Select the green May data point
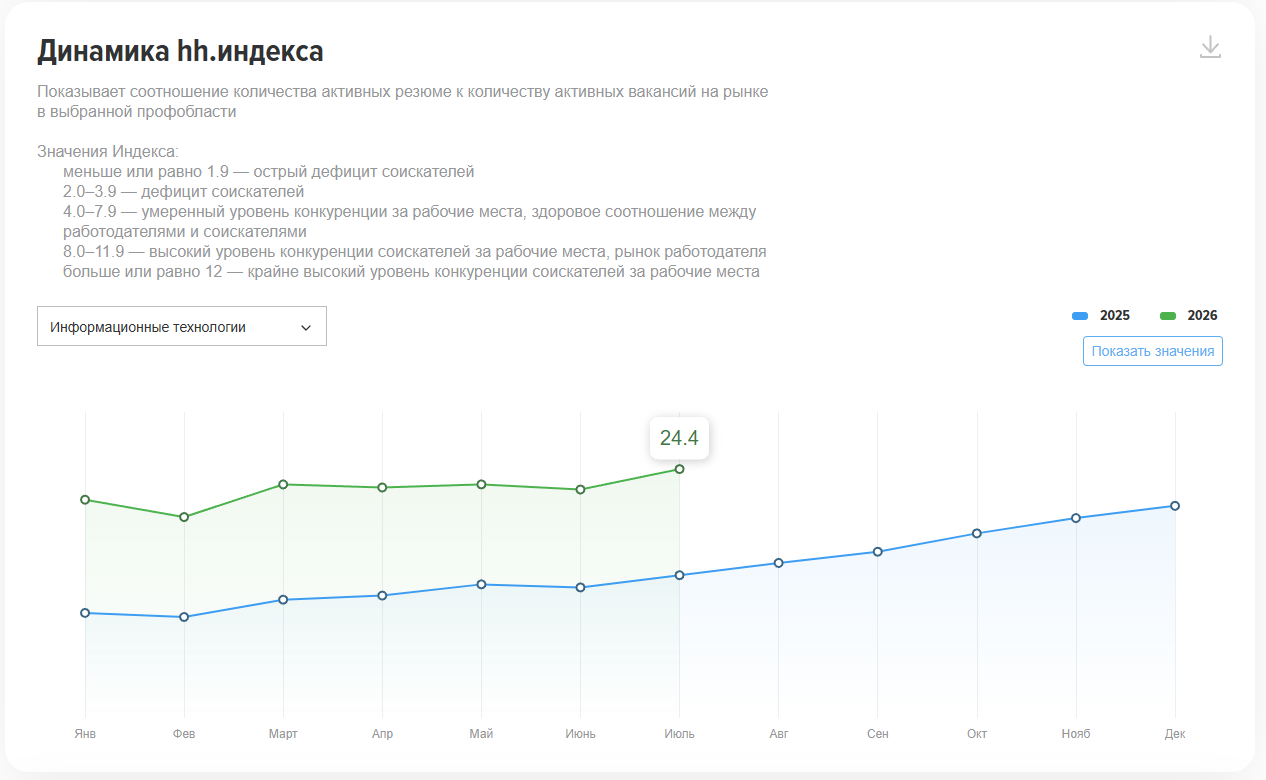 tap(481, 484)
